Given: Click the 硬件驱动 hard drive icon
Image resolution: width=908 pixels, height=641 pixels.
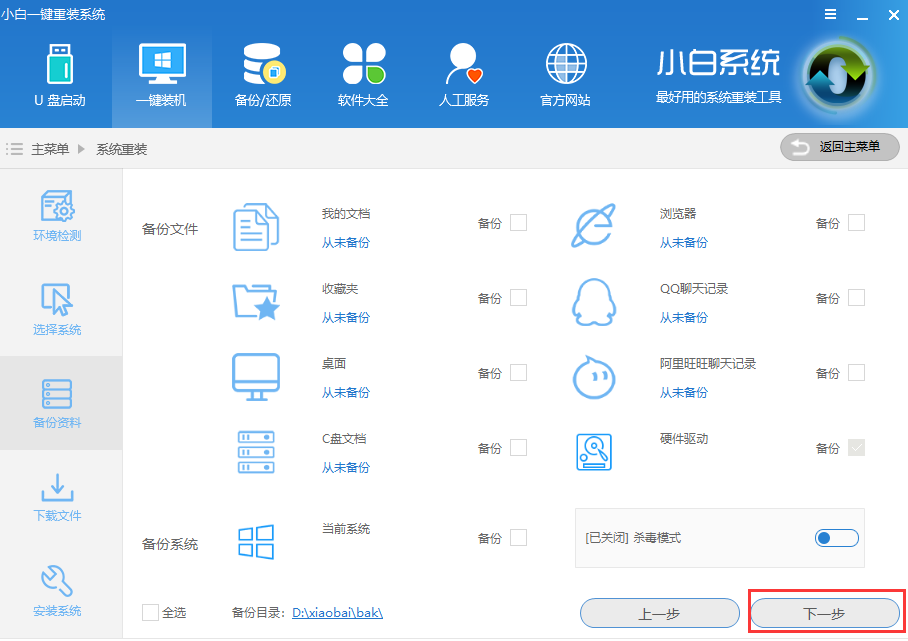Looking at the screenshot, I should 594,452.
